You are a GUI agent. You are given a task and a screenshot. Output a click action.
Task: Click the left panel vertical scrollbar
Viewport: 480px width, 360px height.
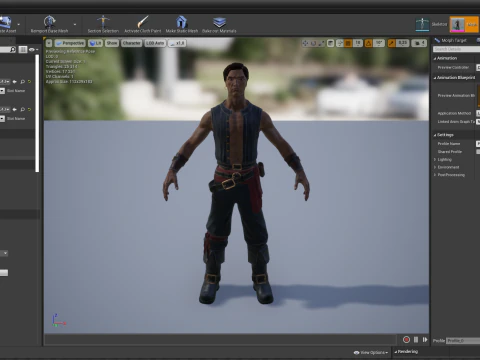37,113
